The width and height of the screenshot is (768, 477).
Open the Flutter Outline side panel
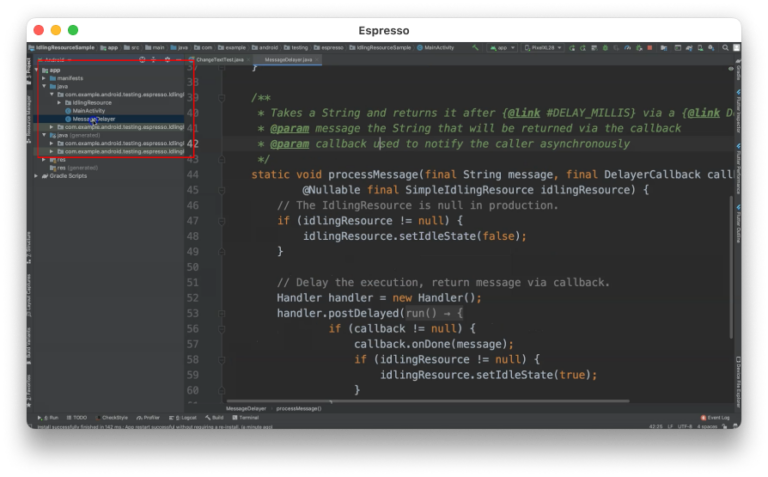[738, 224]
